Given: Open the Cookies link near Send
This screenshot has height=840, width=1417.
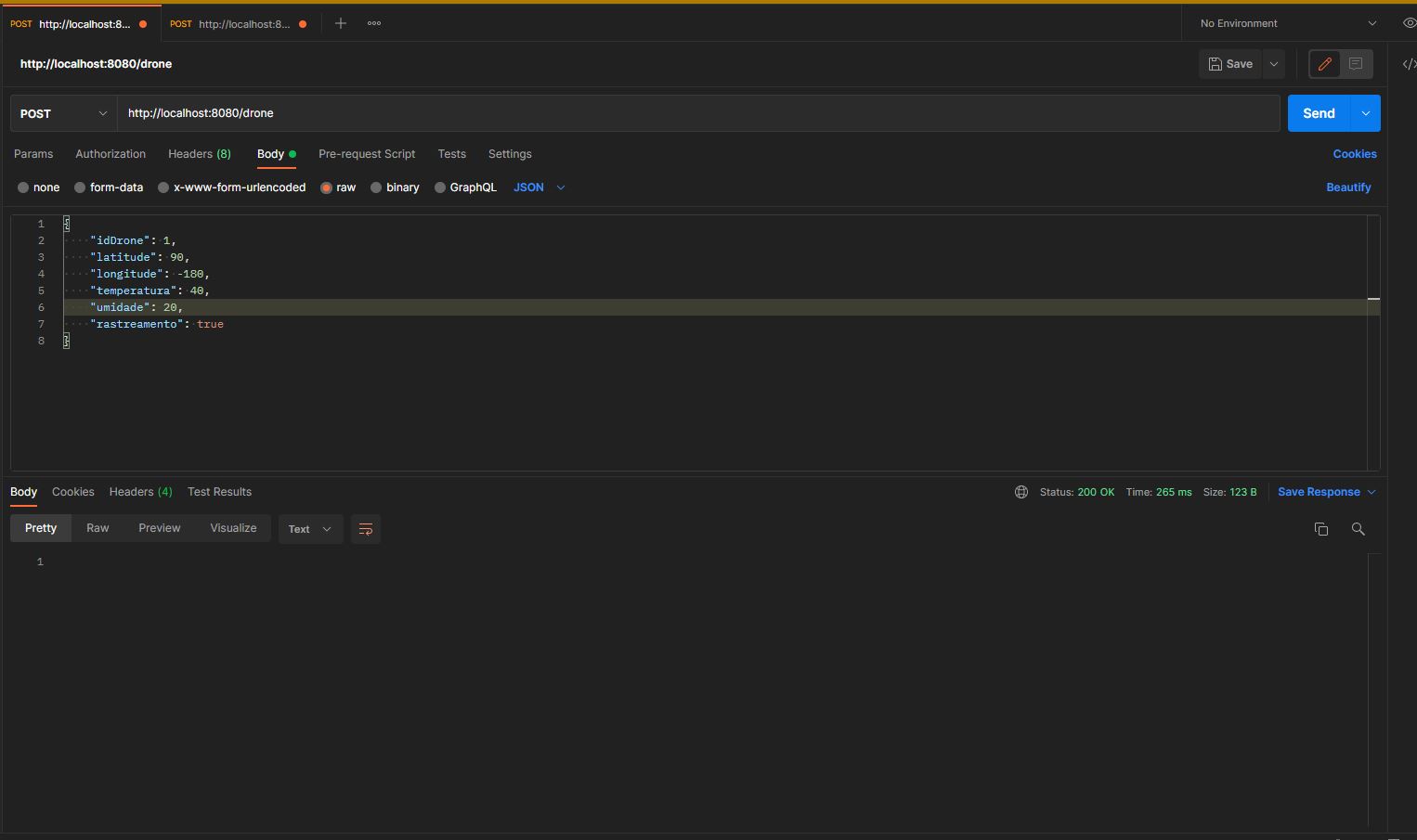Looking at the screenshot, I should pos(1355,154).
